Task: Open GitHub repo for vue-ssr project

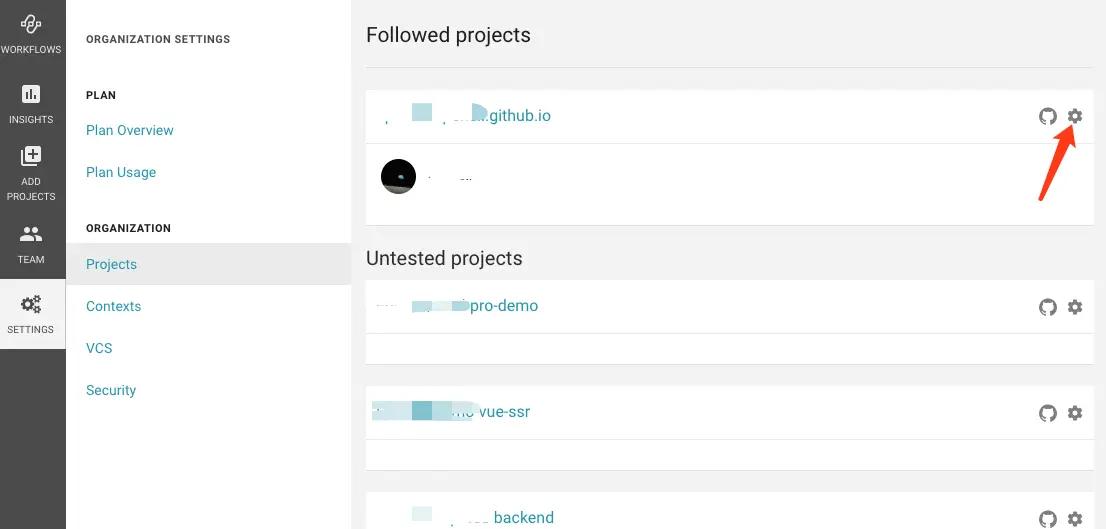Action: coord(1048,413)
